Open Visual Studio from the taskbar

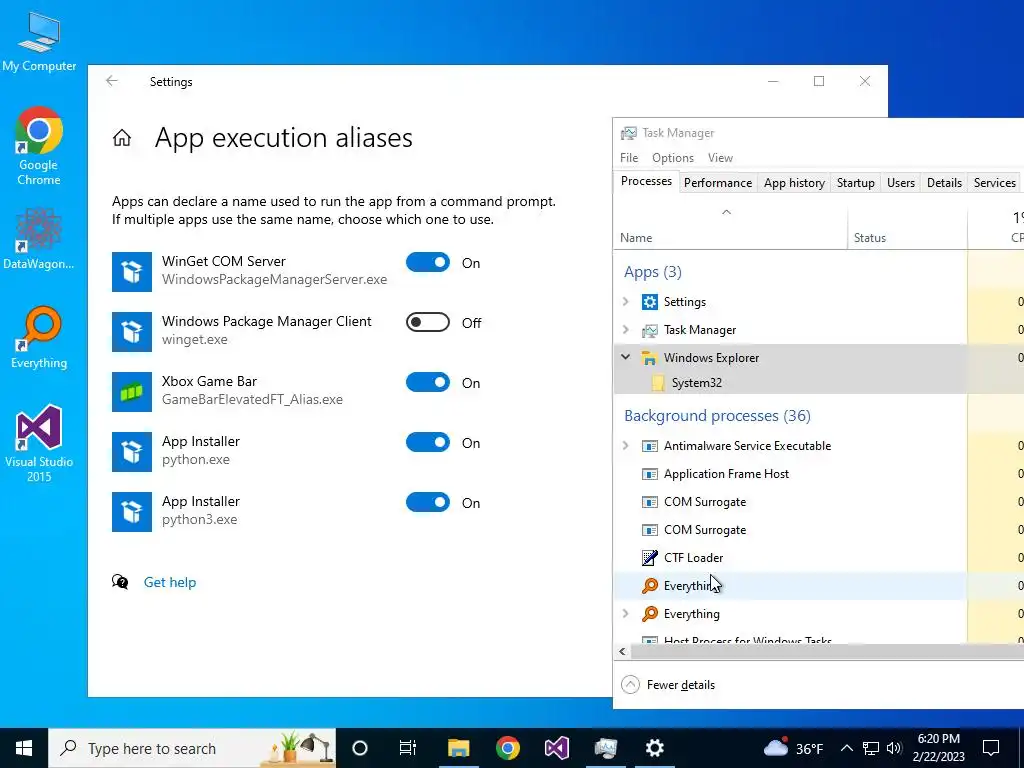tap(556, 748)
